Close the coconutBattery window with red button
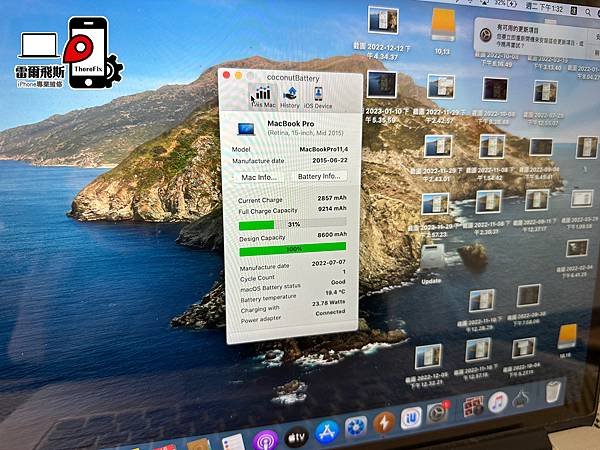This screenshot has height=450, width=600. (x=227, y=75)
